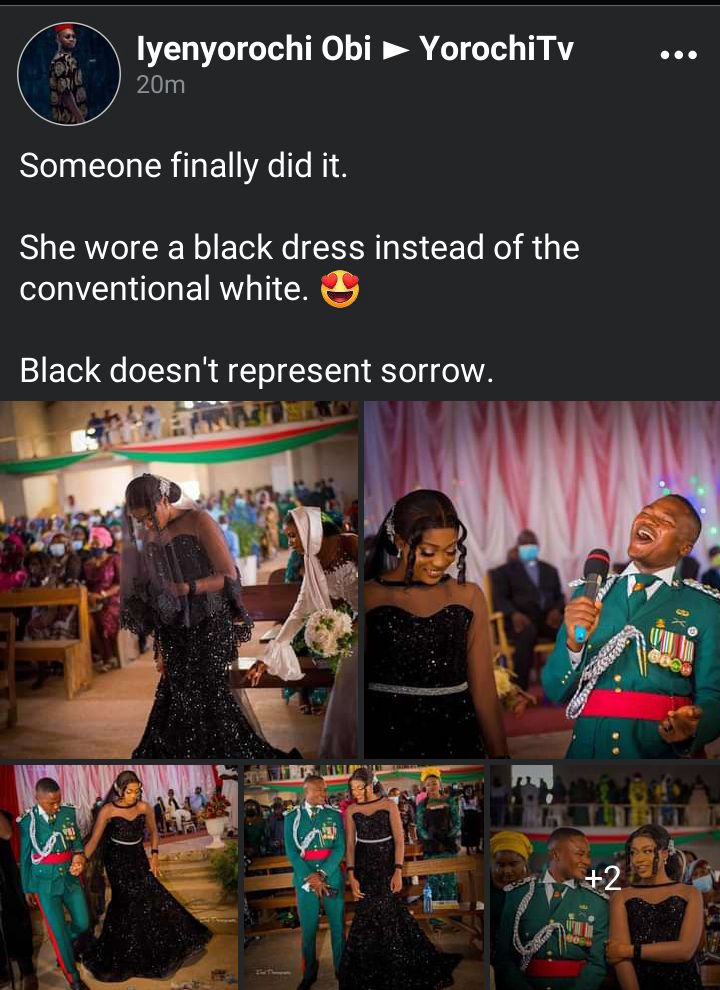Select the "Someone finally did it." text line
The height and width of the screenshot is (990, 720).
183,167
